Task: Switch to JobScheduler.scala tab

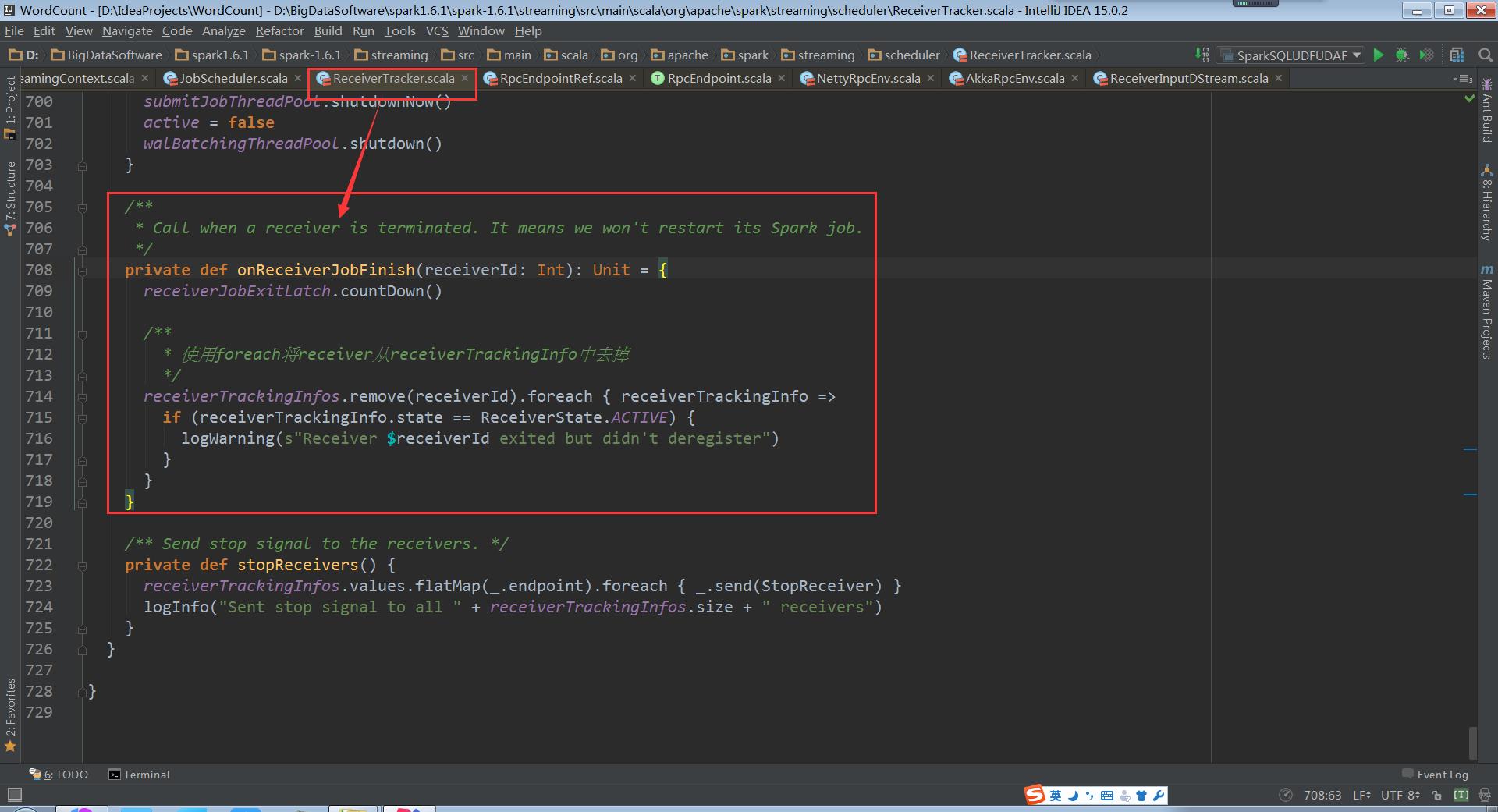Action: (x=233, y=78)
